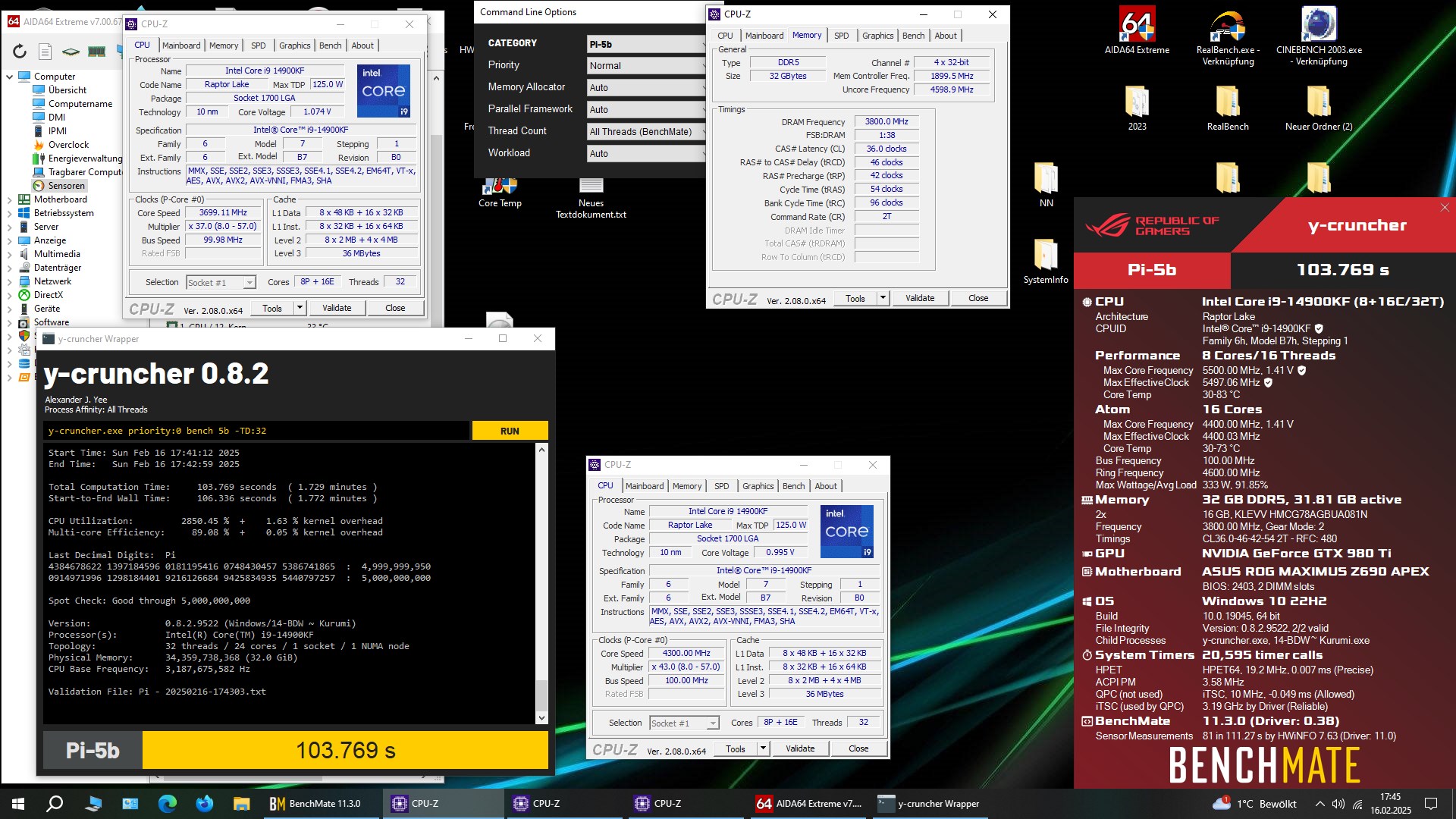Click Validate in the Memory-tab CPU-Z window
Viewport: 1456px width, 819px height.
[x=919, y=298]
